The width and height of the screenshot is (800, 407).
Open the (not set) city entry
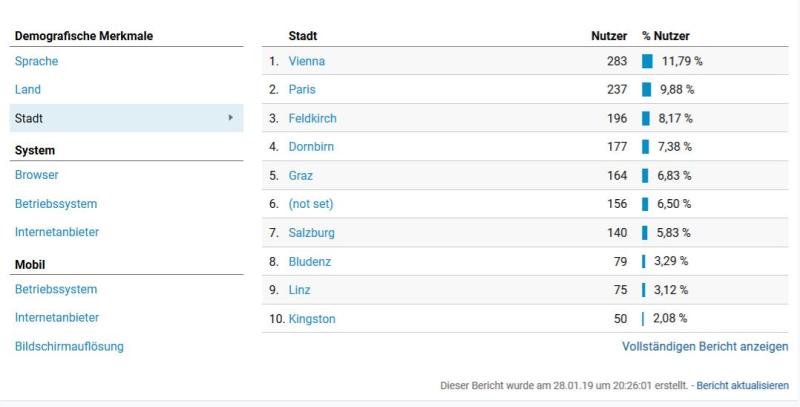pyautogui.click(x=311, y=204)
